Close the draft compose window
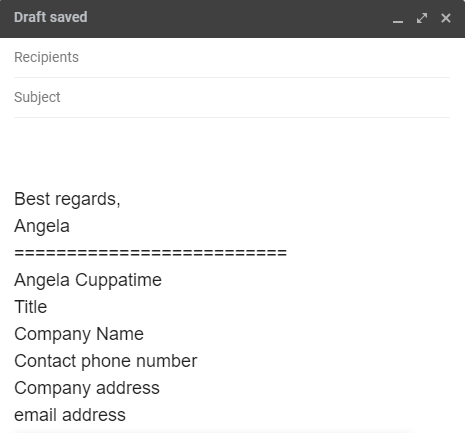 pos(446,18)
